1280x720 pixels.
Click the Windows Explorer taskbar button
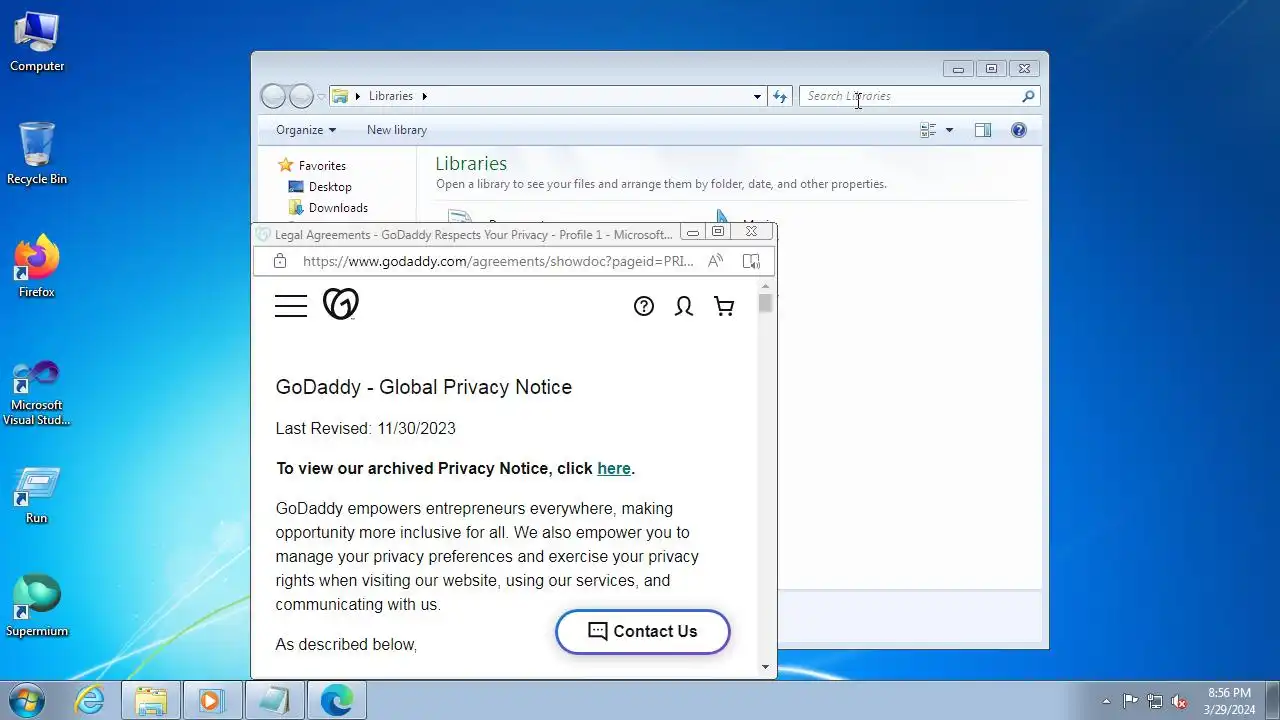pos(151,700)
